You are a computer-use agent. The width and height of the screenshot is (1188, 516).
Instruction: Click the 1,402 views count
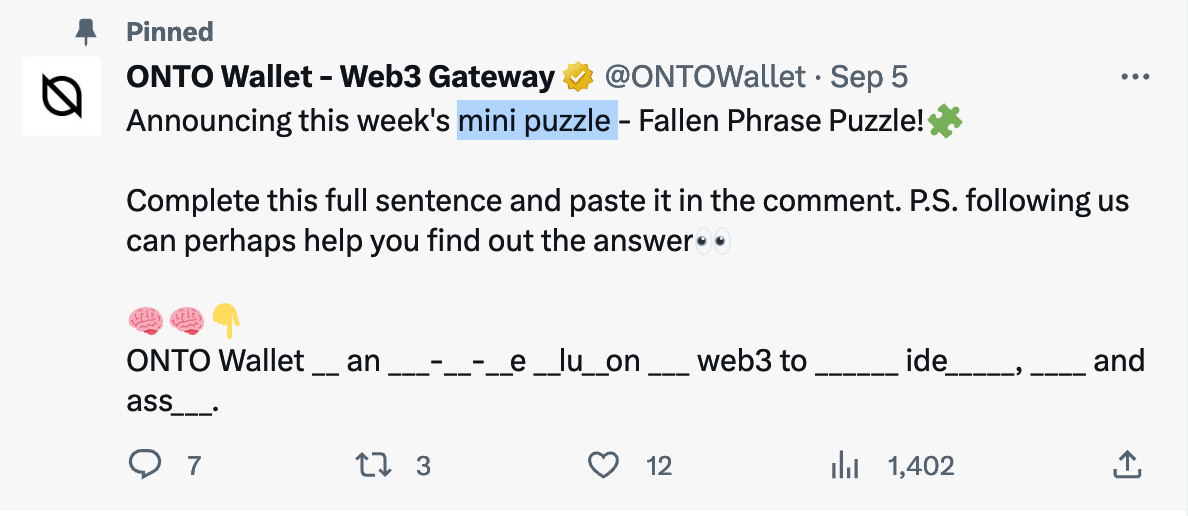(x=920, y=465)
